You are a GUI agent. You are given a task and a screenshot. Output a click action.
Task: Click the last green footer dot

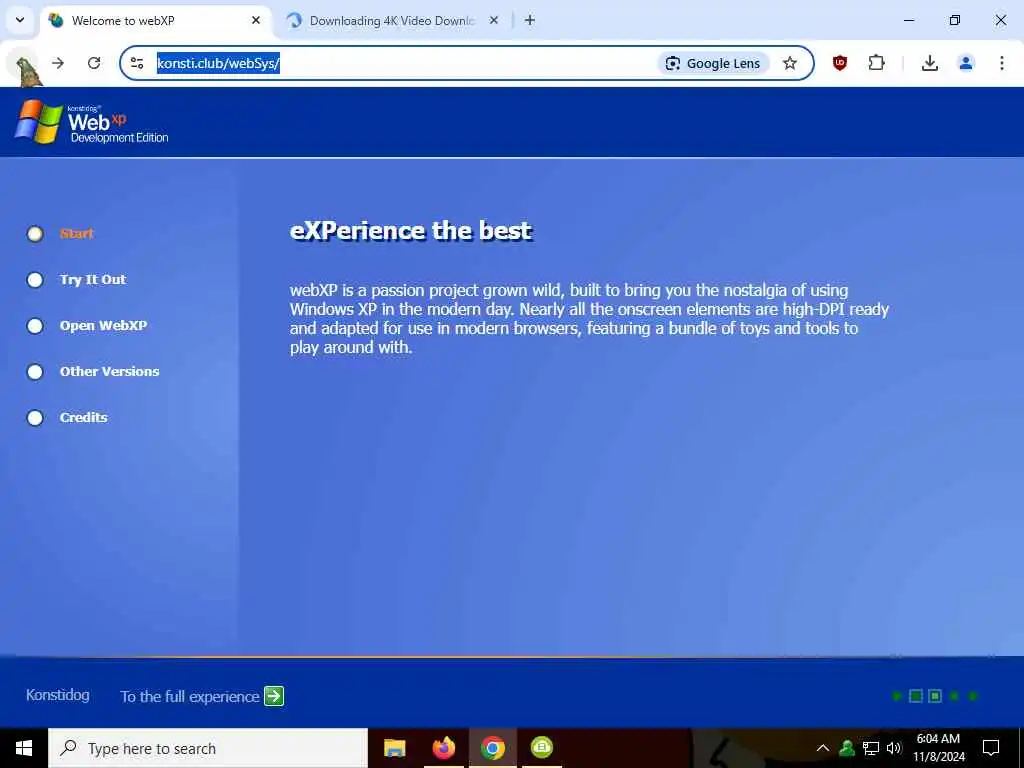pyautogui.click(x=973, y=696)
